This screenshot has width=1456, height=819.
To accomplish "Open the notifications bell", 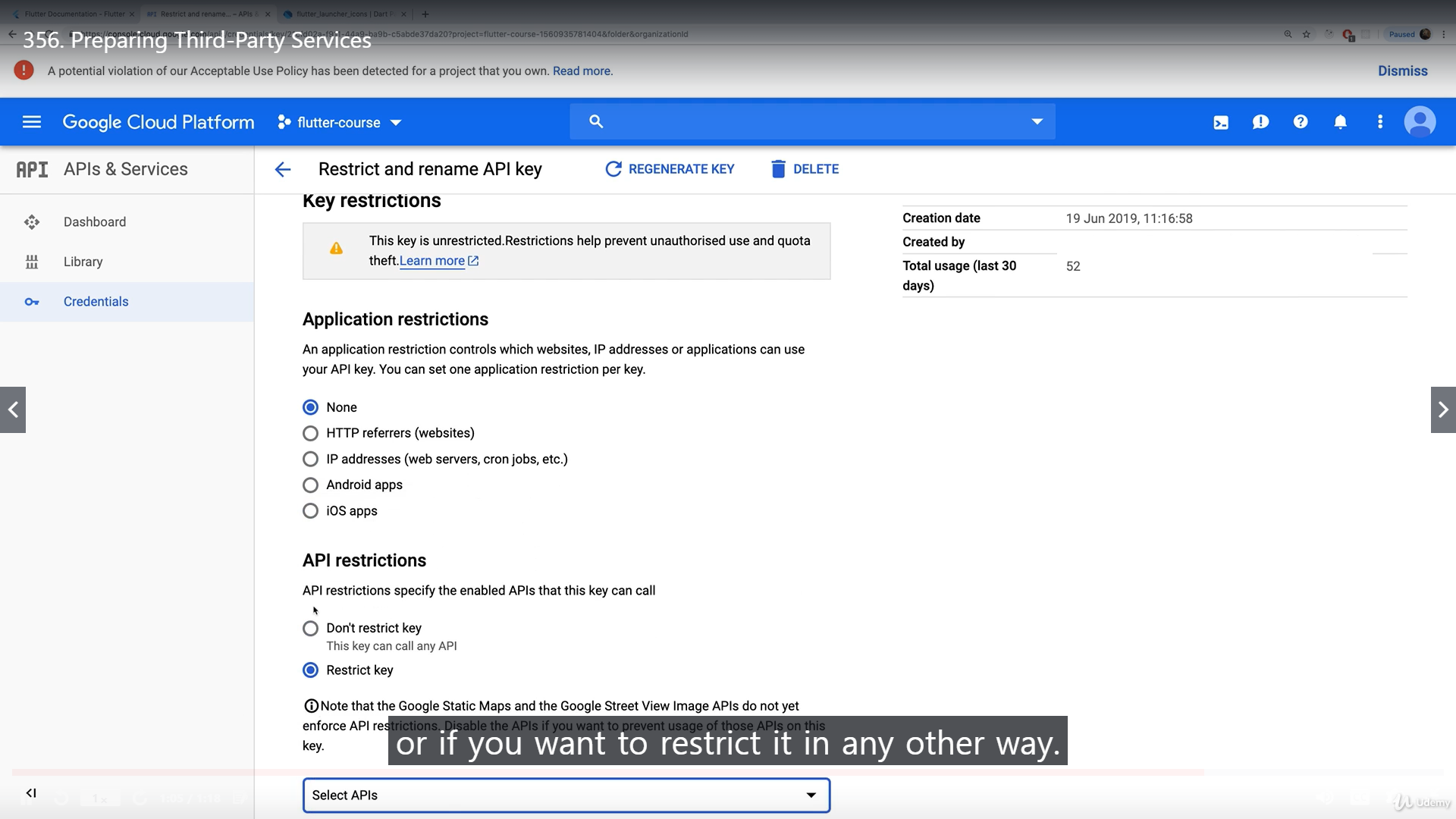I will (1340, 122).
